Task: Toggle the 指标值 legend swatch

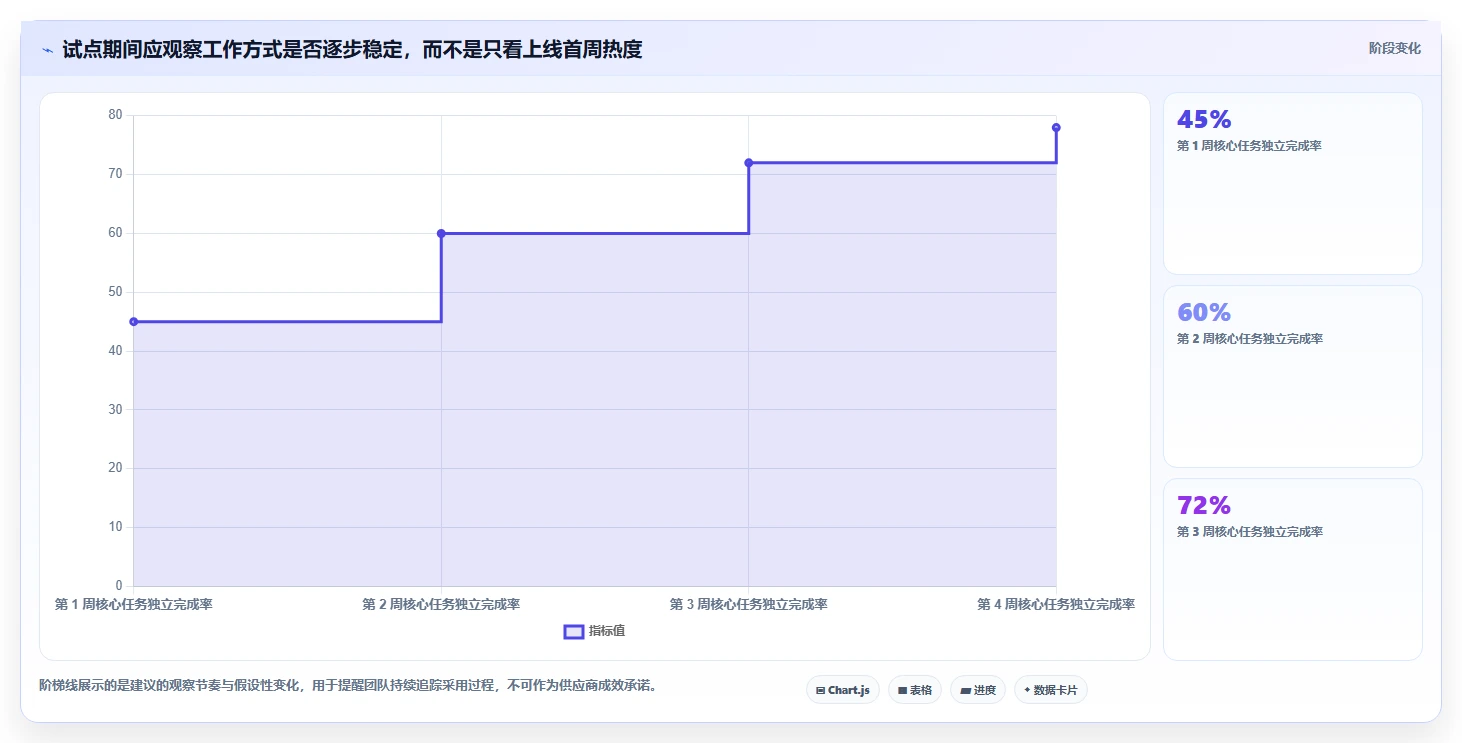Action: point(574,631)
